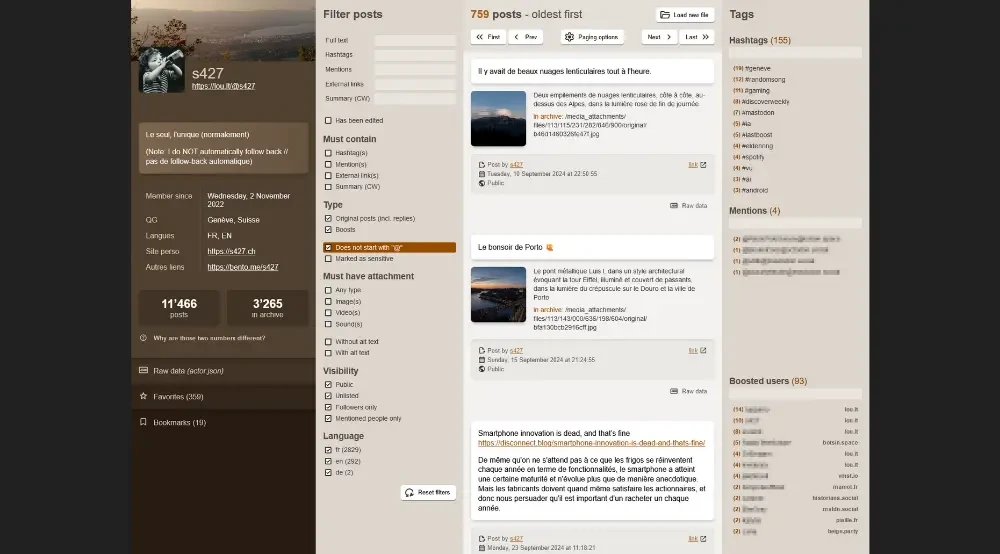Click Reset filters refresh icon

[411, 492]
